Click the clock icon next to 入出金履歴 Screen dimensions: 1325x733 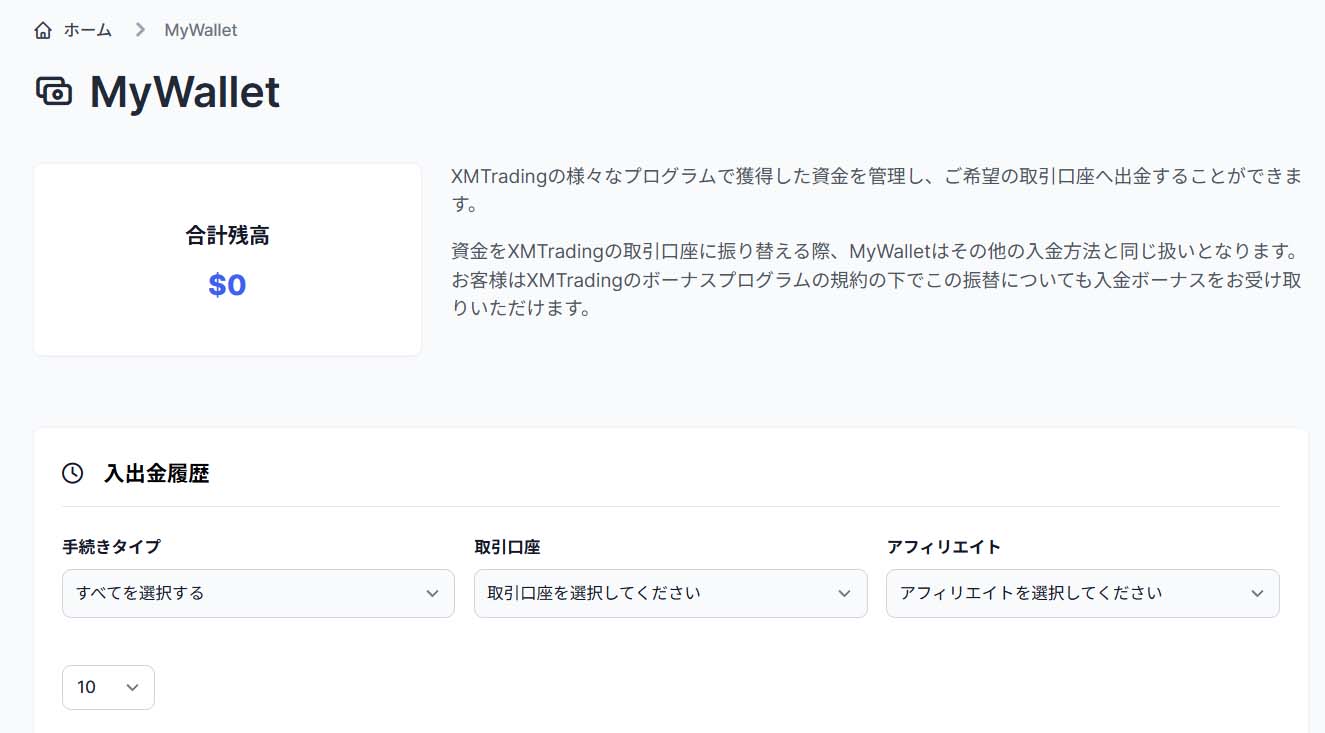pyautogui.click(x=72, y=473)
